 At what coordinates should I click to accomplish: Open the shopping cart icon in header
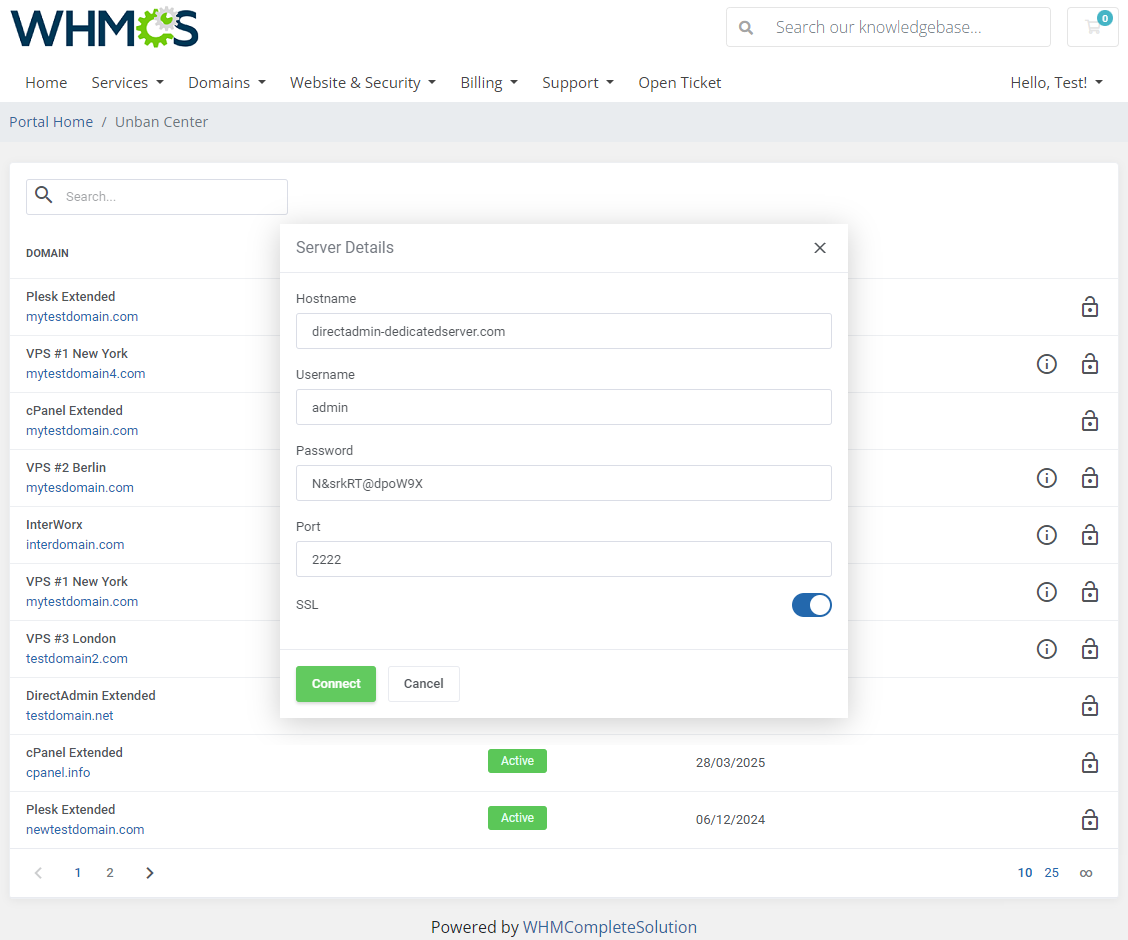click(1092, 27)
